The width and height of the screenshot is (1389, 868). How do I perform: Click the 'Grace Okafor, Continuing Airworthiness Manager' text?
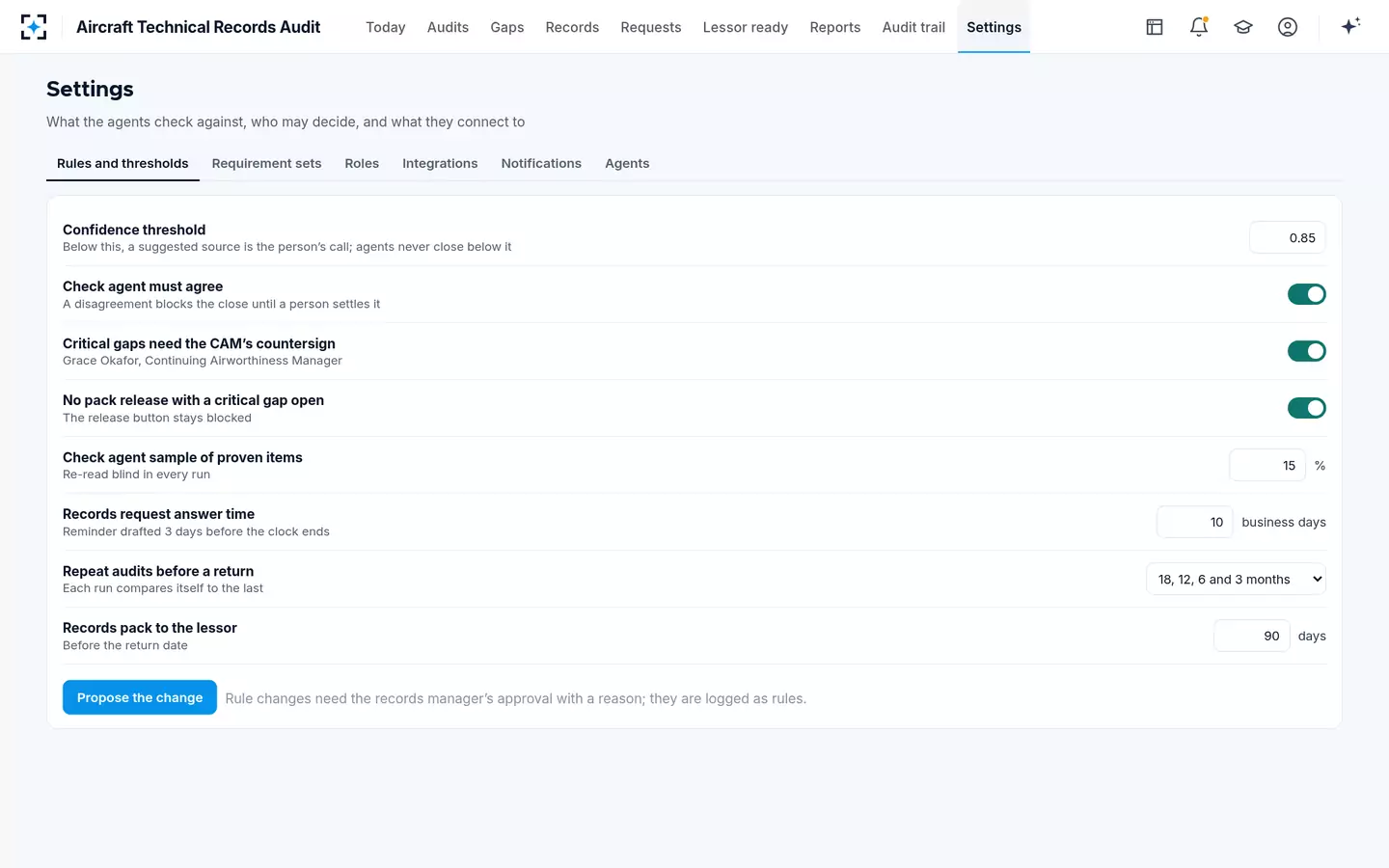point(203,361)
